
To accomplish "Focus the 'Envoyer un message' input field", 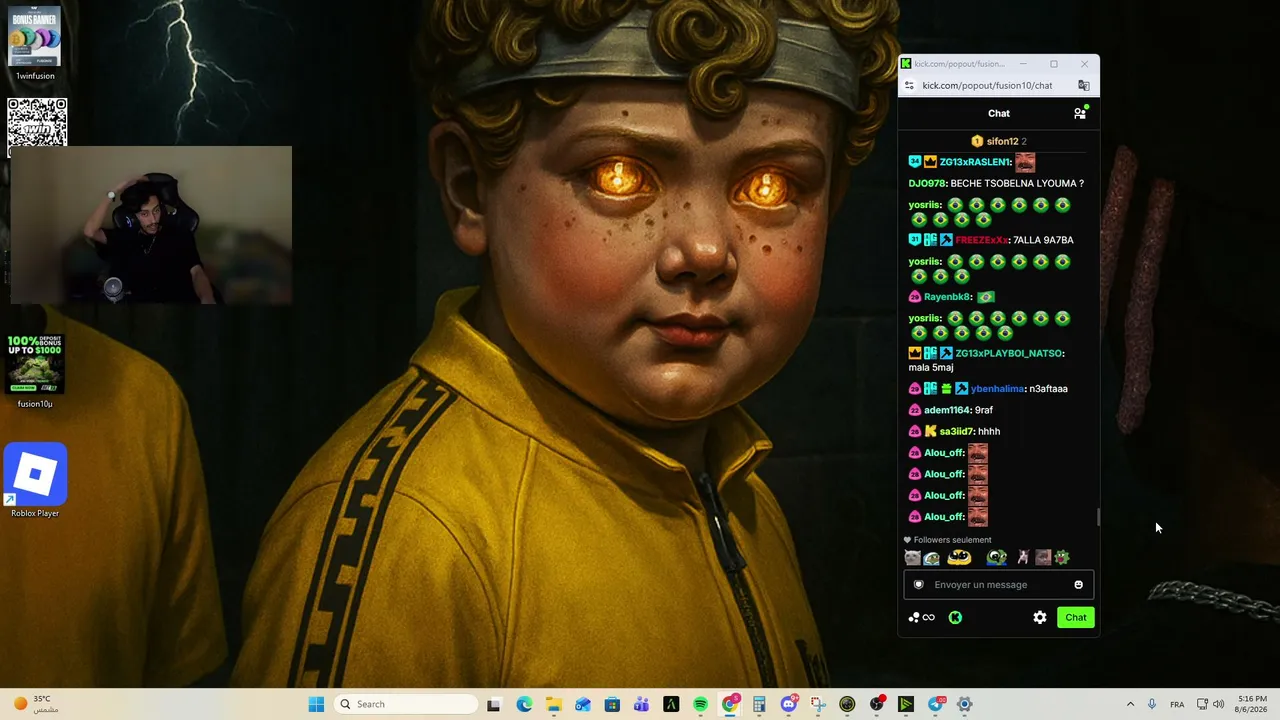I will (999, 585).
